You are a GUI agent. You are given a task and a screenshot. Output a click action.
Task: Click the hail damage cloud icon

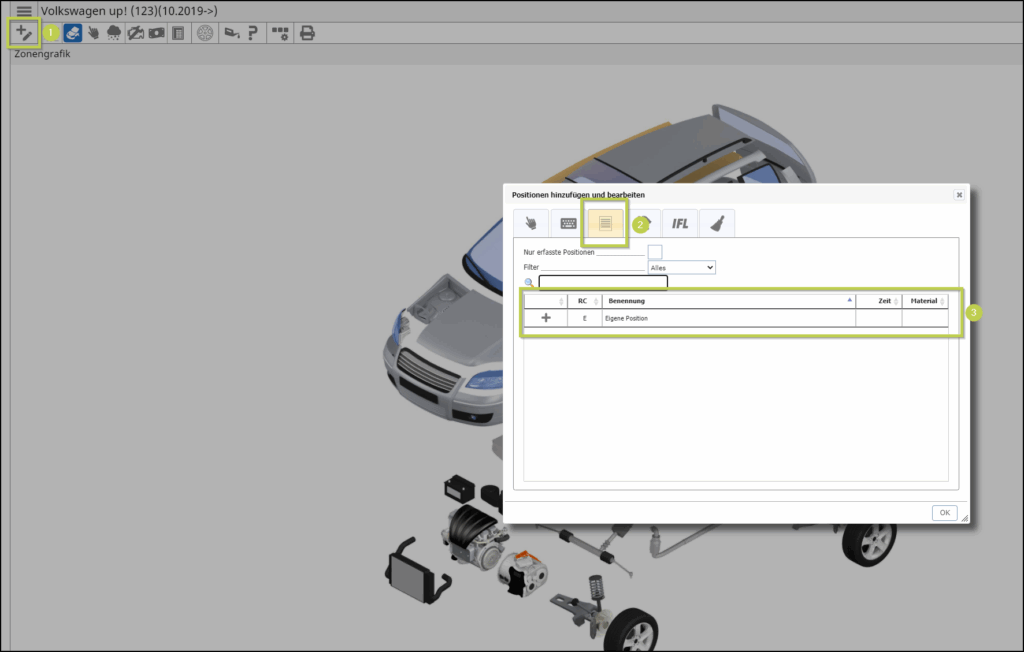point(114,33)
